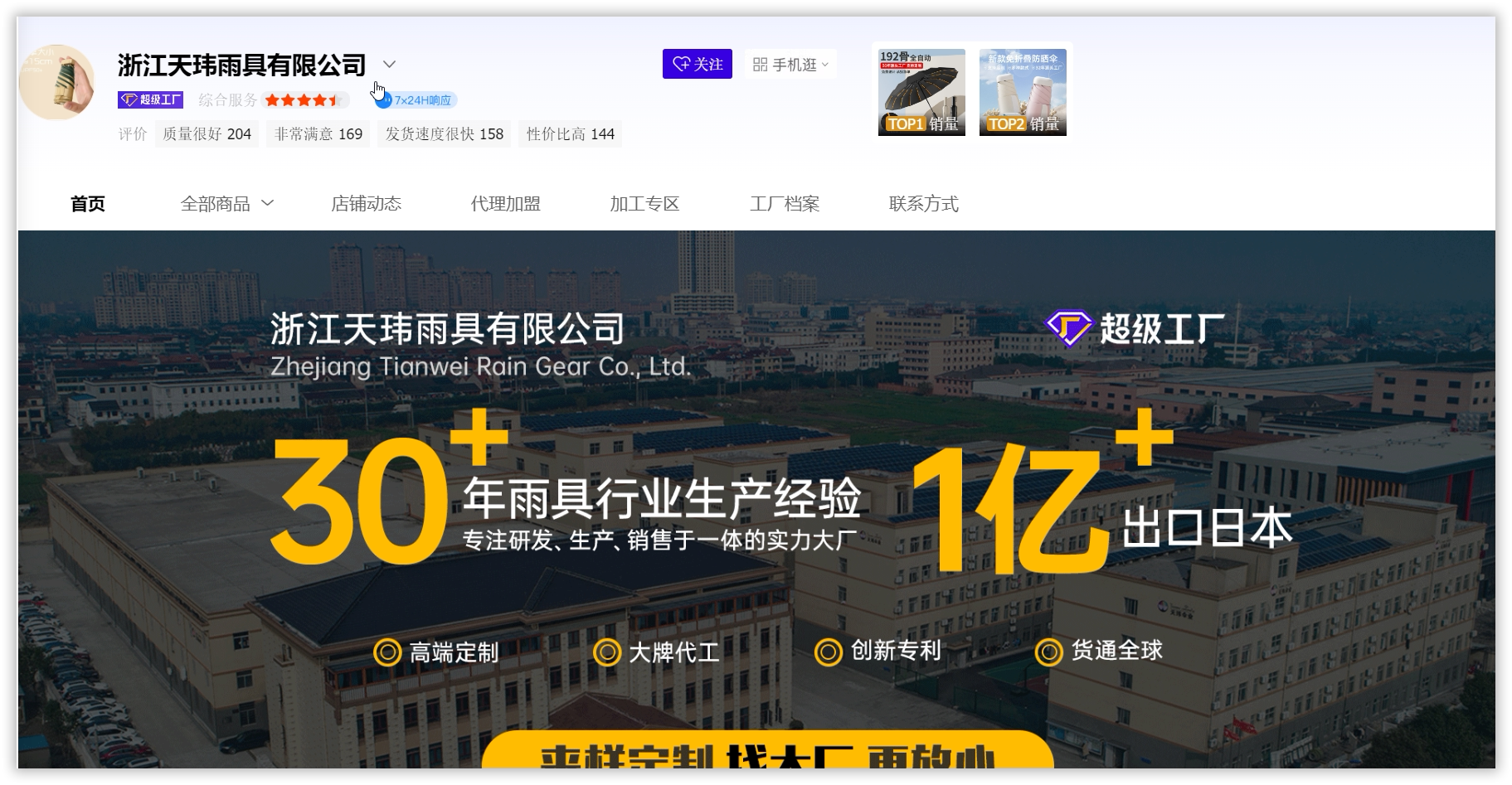Click the QR grid icon on the 手机逛 control

[761, 63]
